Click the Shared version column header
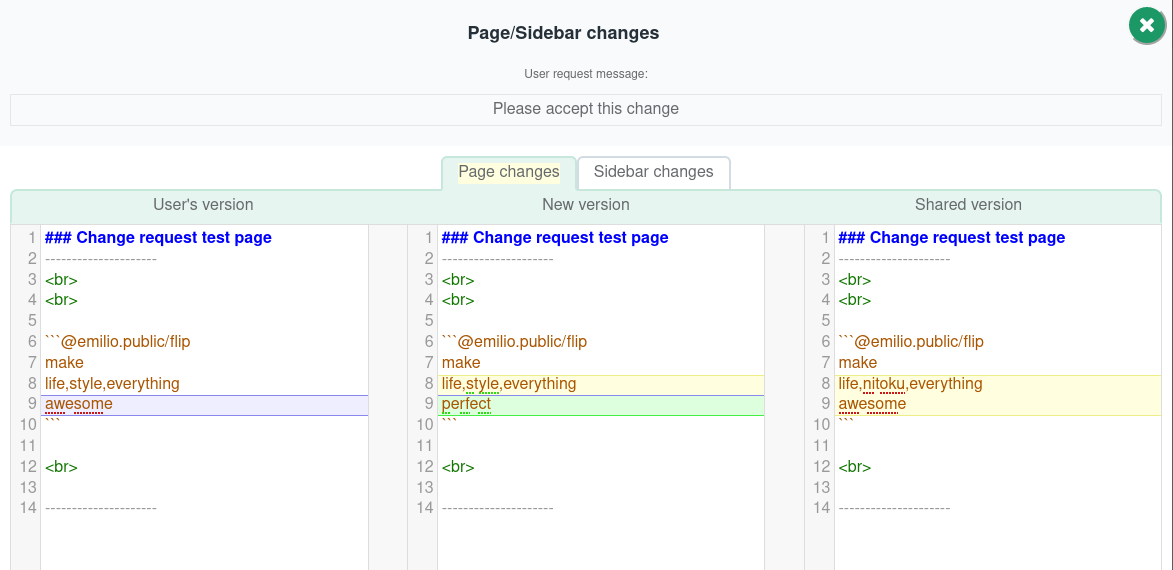This screenshot has width=1173, height=570. click(968, 204)
